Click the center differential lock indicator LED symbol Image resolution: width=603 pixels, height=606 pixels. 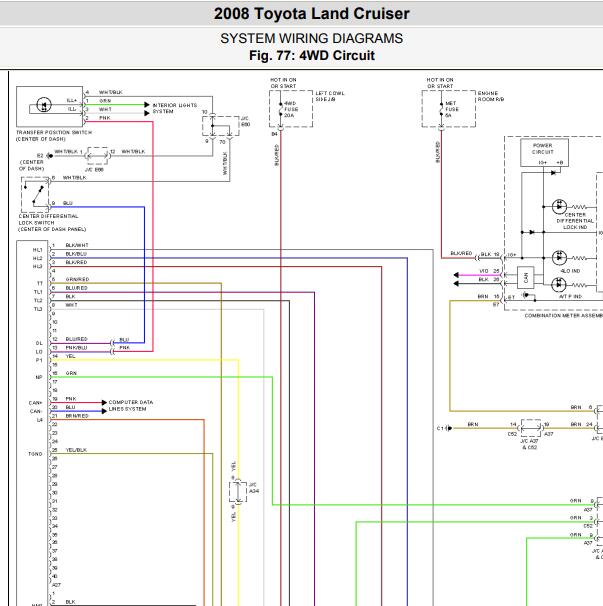pos(559,207)
